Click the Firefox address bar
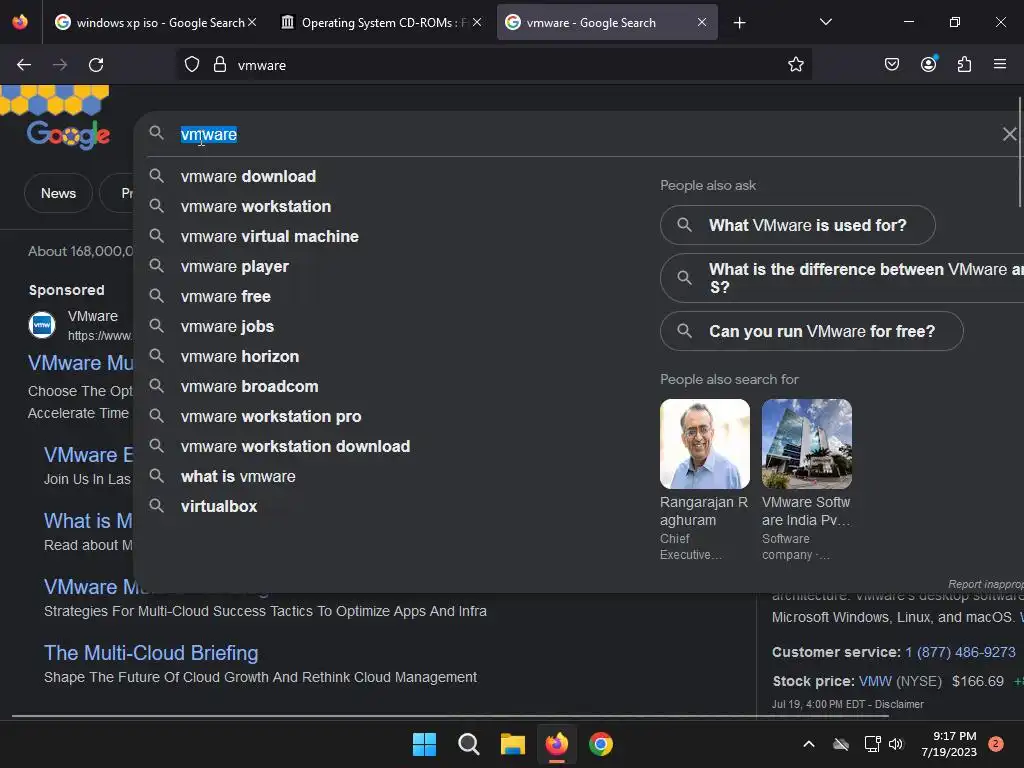Image resolution: width=1024 pixels, height=768 pixels. pyautogui.click(x=493, y=65)
